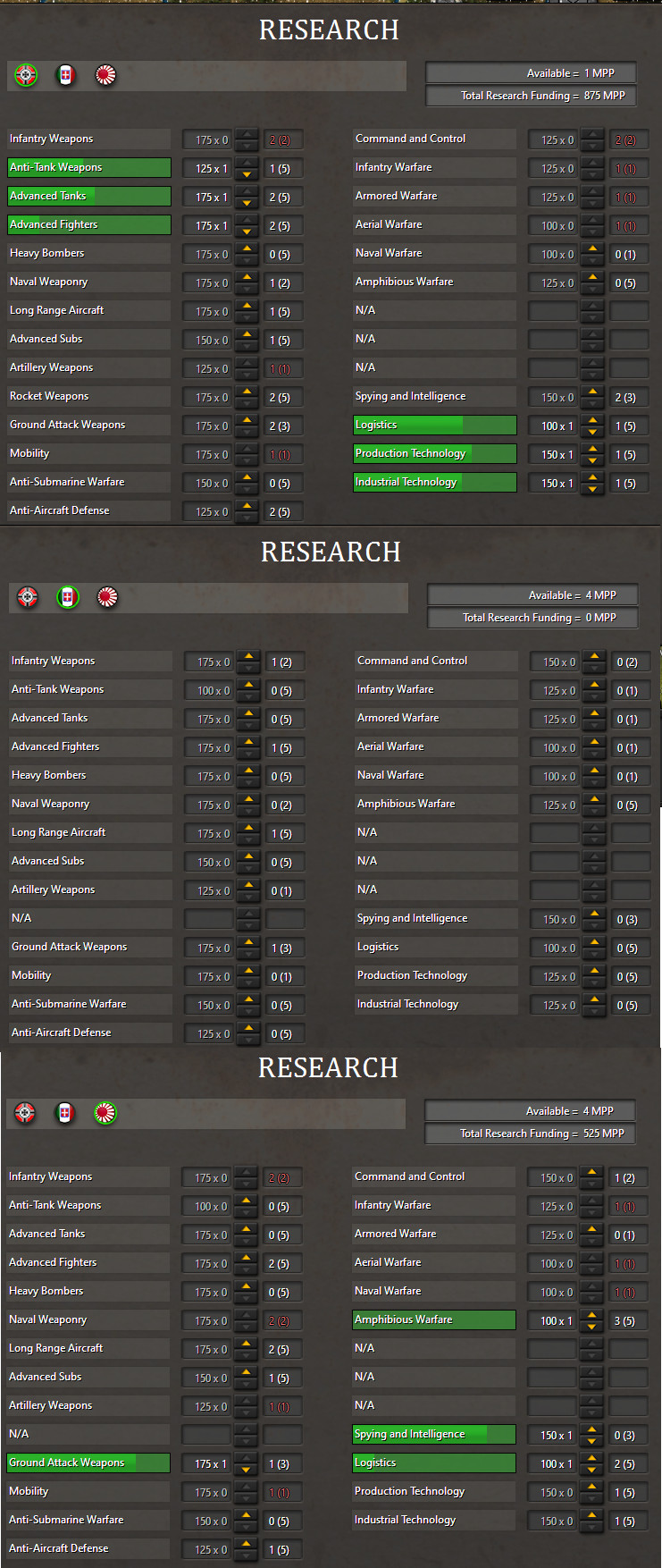Image resolution: width=662 pixels, height=1568 pixels.
Task: Increase Advanced Fighters funding in the 0 MPP panel
Action: pos(249,742)
